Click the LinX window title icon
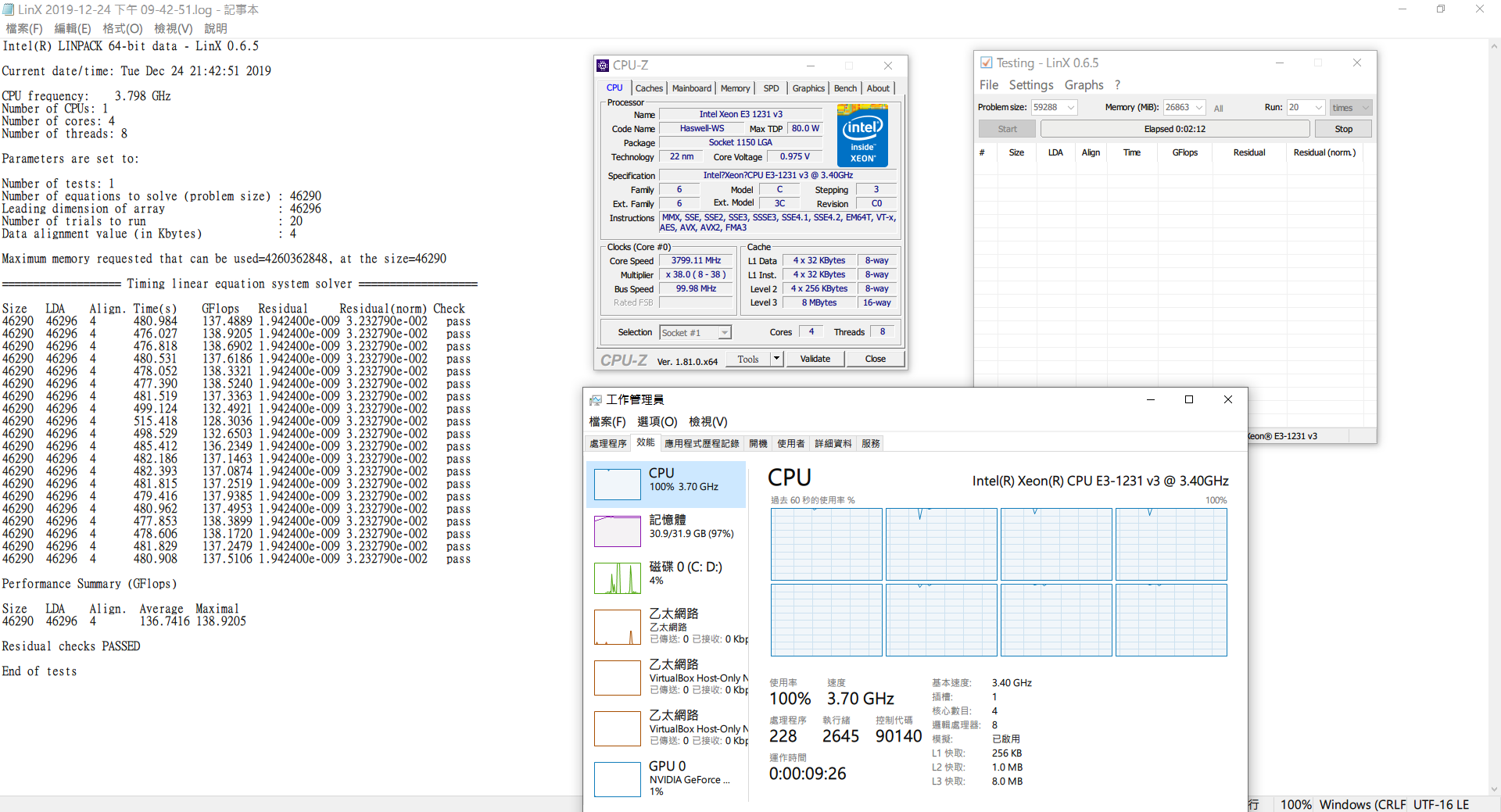The height and width of the screenshot is (812, 1501). (x=987, y=63)
